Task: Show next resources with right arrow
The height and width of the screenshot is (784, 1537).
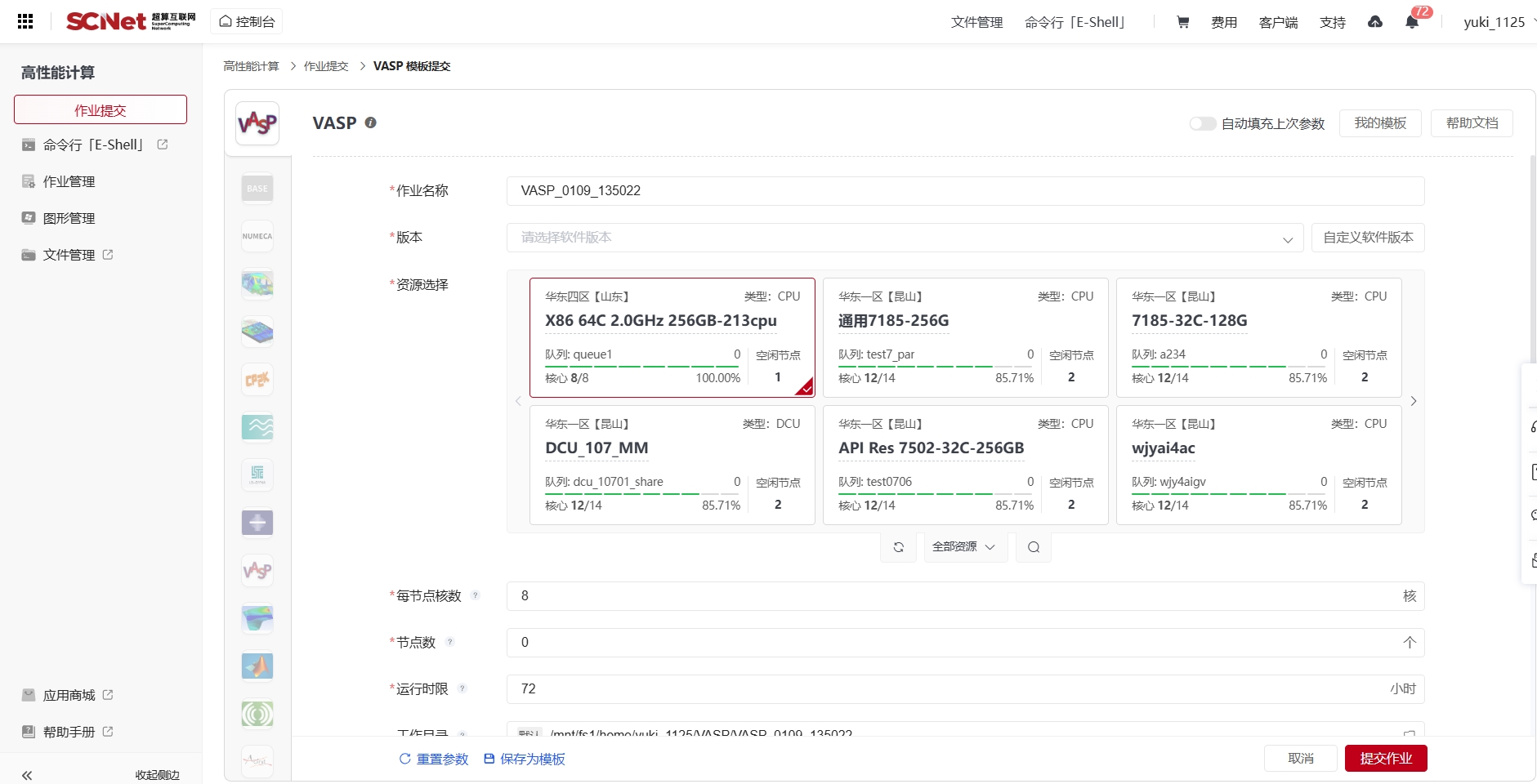Action: [x=1414, y=401]
